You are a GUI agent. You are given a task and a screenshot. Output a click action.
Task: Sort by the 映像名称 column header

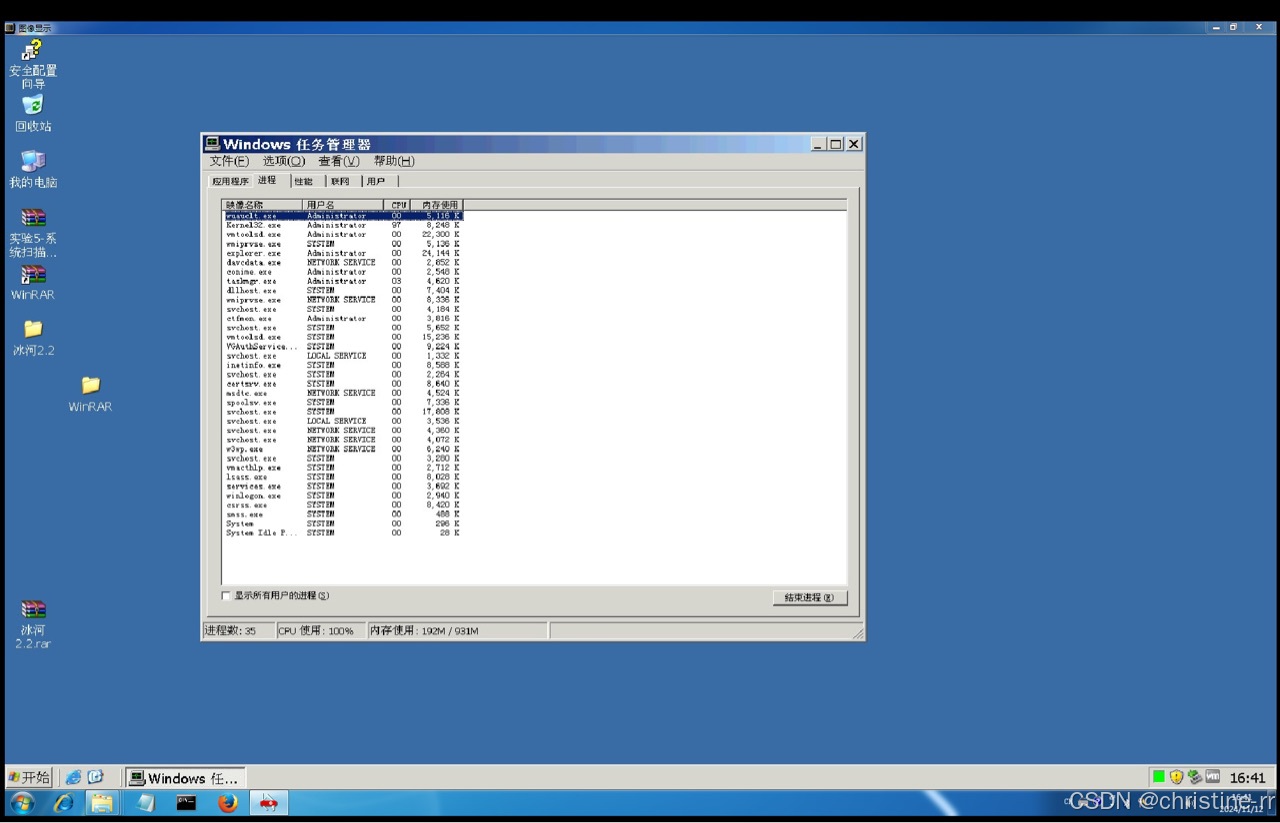tap(262, 205)
